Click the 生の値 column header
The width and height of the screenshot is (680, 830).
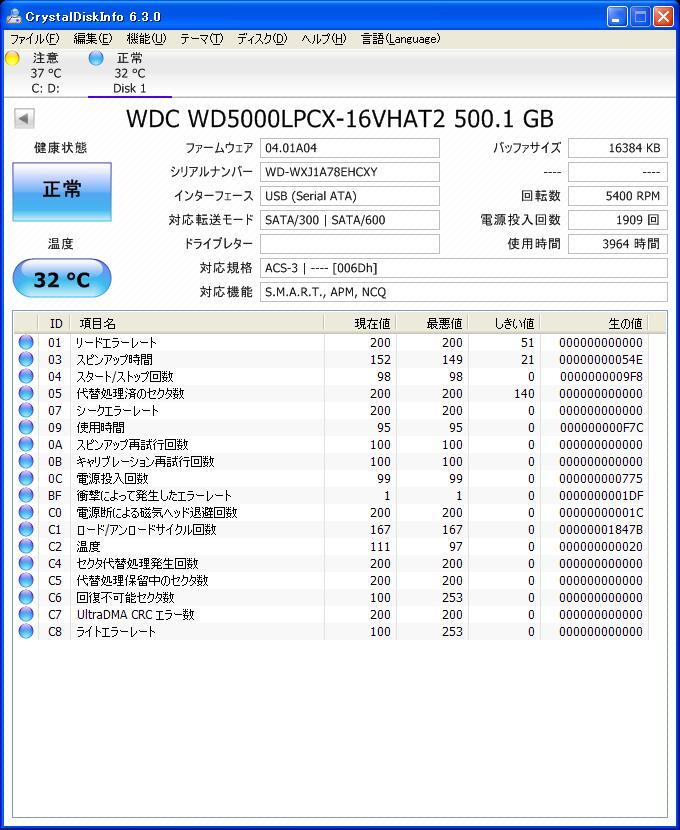[x=594, y=323]
